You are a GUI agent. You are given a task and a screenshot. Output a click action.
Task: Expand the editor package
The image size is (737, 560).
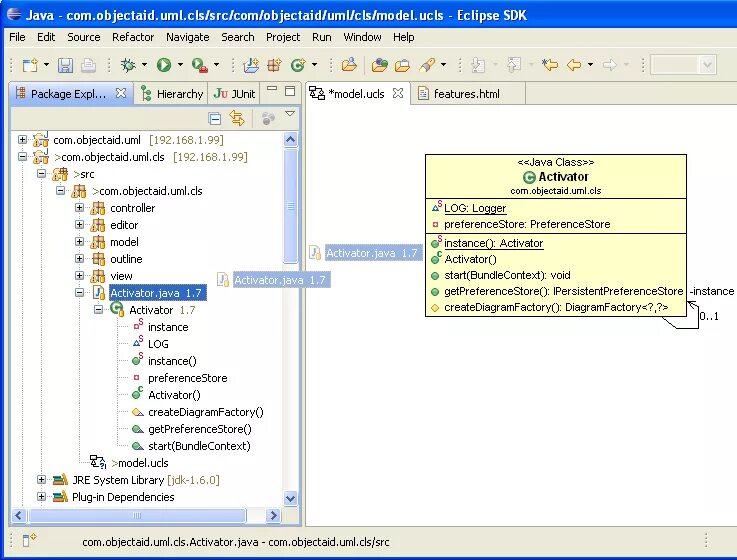point(79,224)
